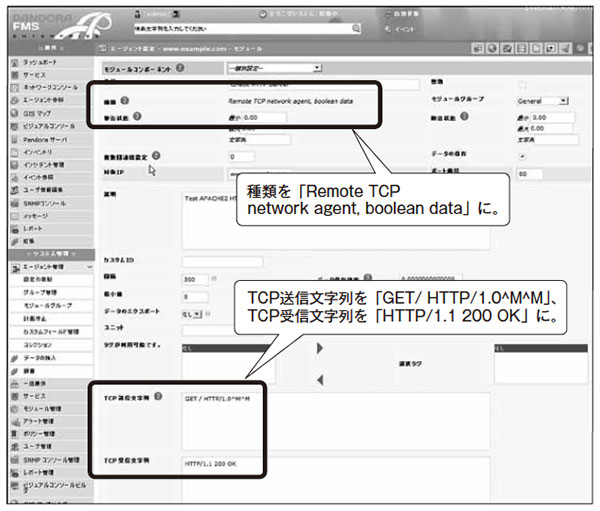Image resolution: width=600 pixels, height=511 pixels.
Task: Select グループ管理 submenu item
Action: 40,292
